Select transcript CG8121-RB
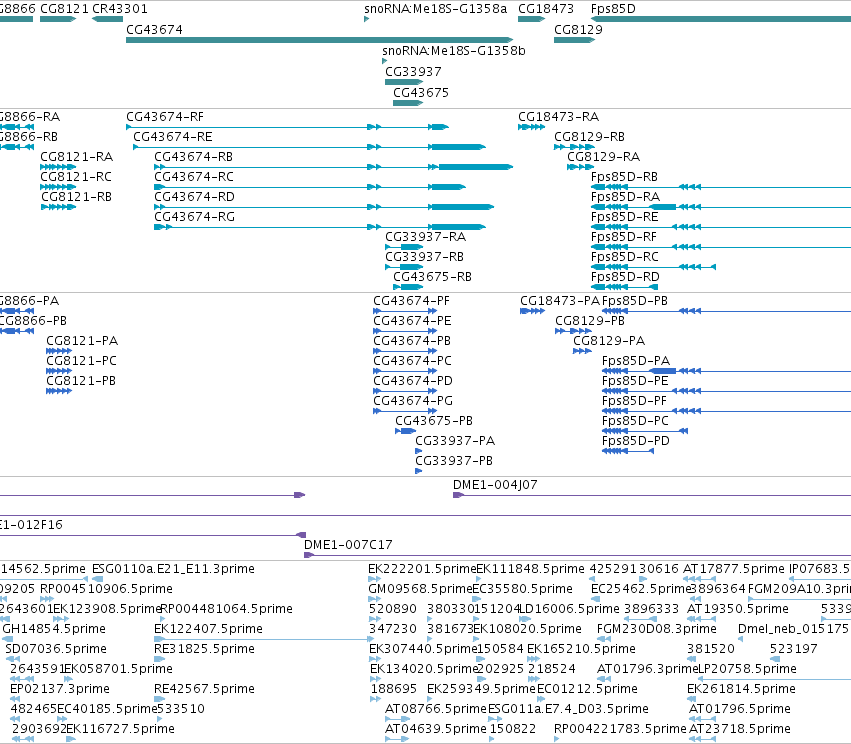The width and height of the screenshot is (851, 744). click(77, 196)
